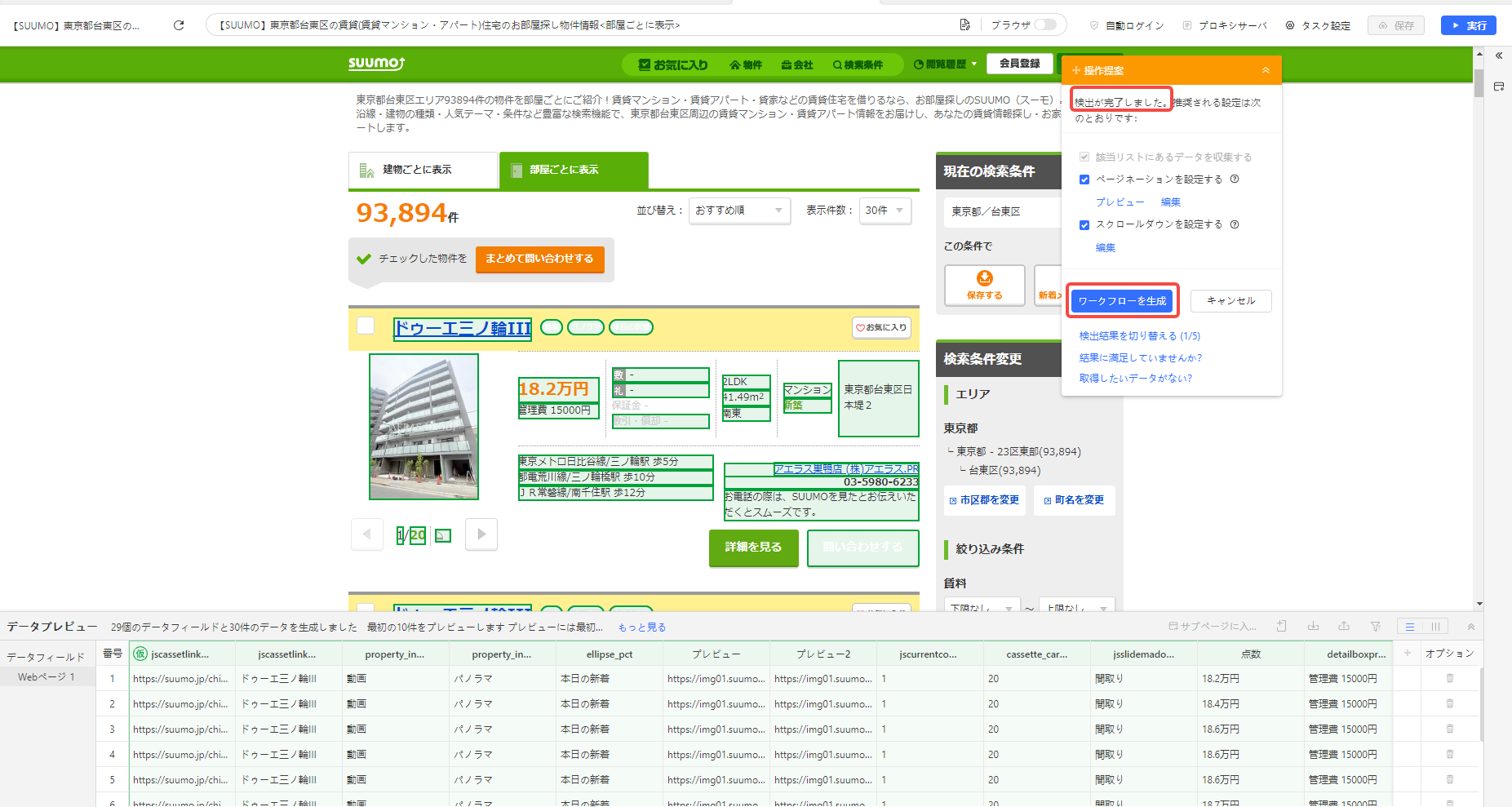Click 保存する search condition button

985,285
